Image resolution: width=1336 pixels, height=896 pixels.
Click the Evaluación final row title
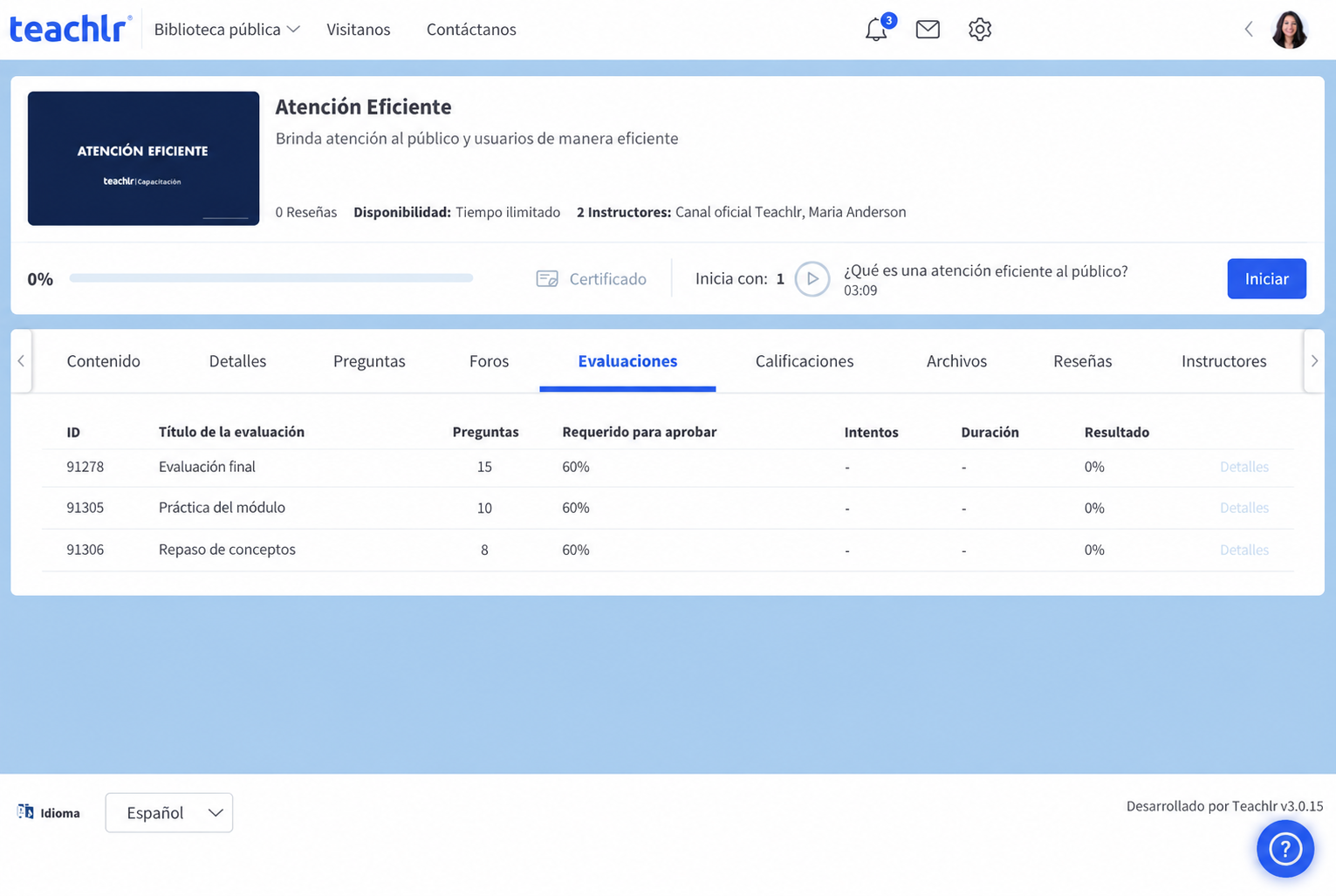pyautogui.click(x=207, y=467)
